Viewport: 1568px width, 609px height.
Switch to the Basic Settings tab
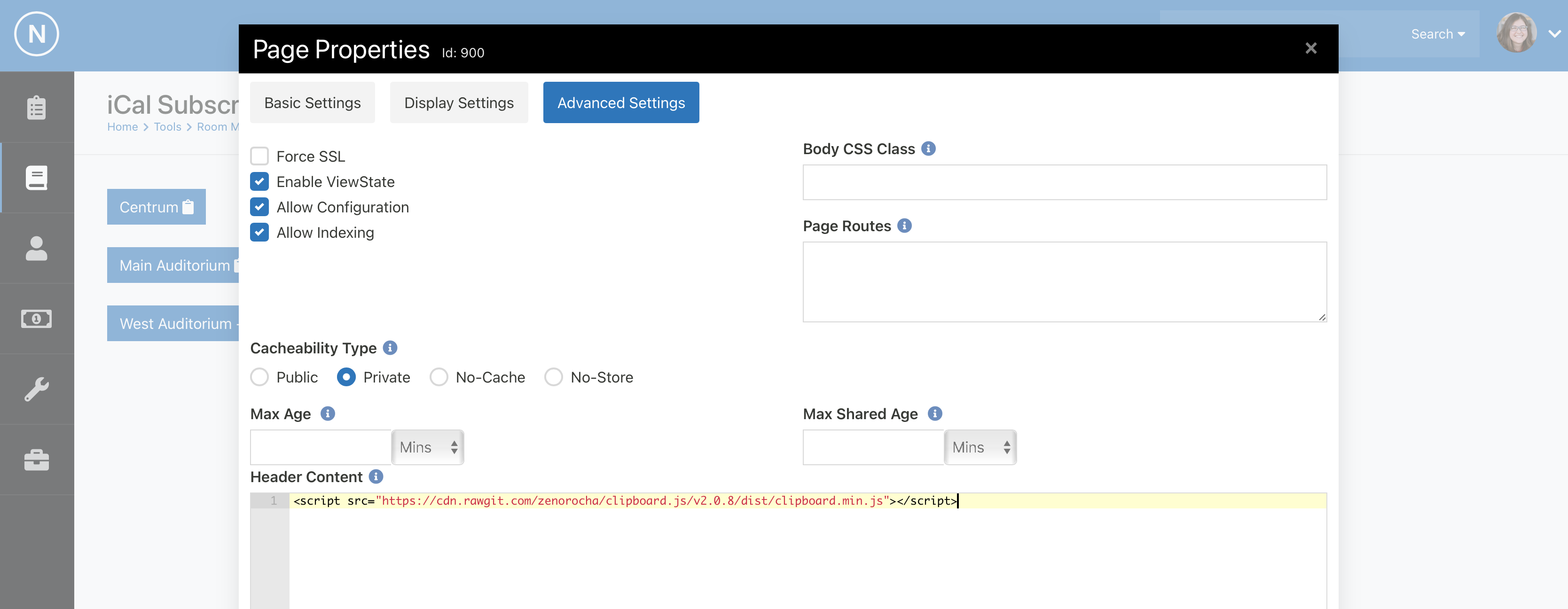312,103
